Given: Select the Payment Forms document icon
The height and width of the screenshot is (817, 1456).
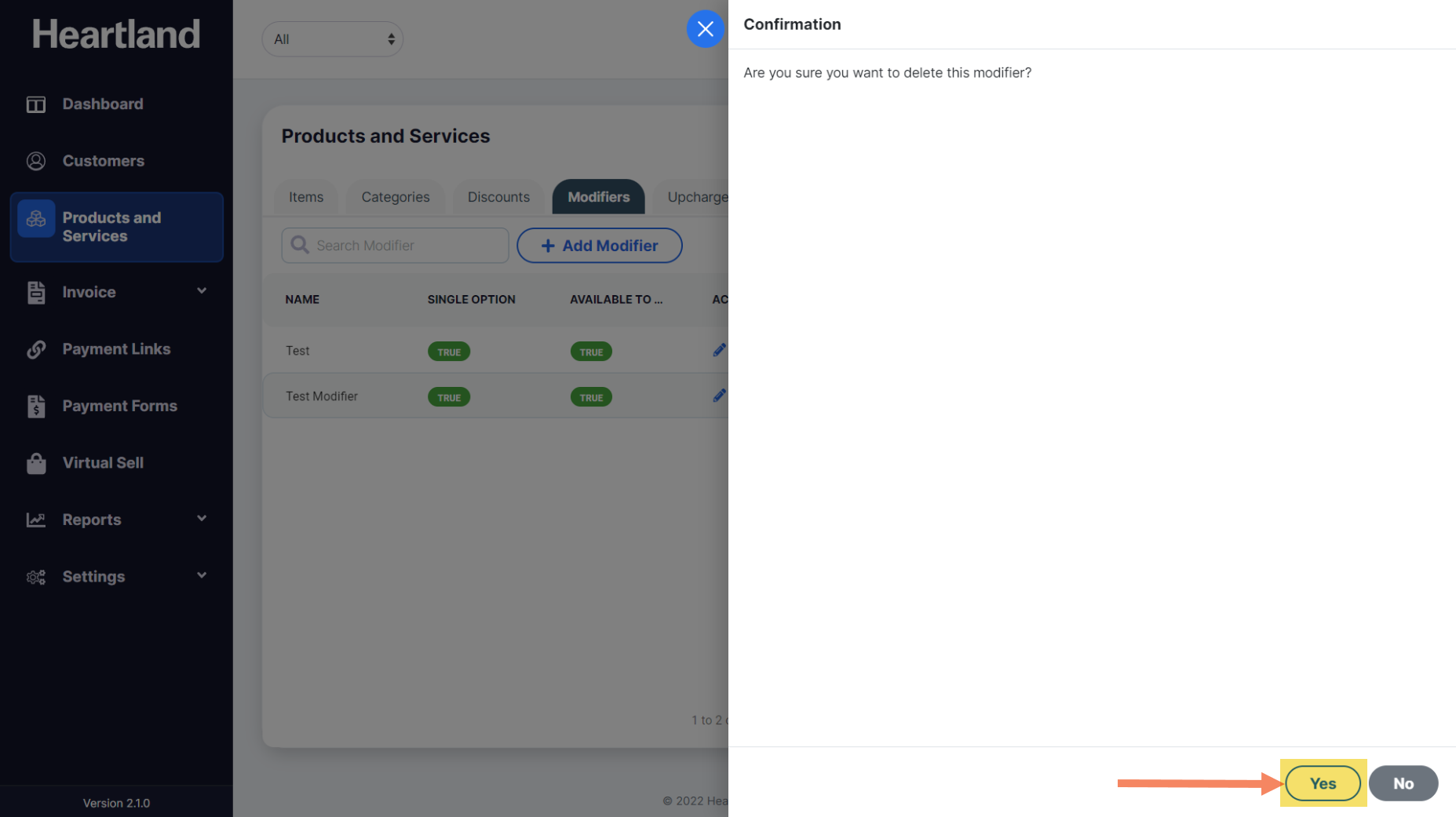Looking at the screenshot, I should pyautogui.click(x=36, y=406).
